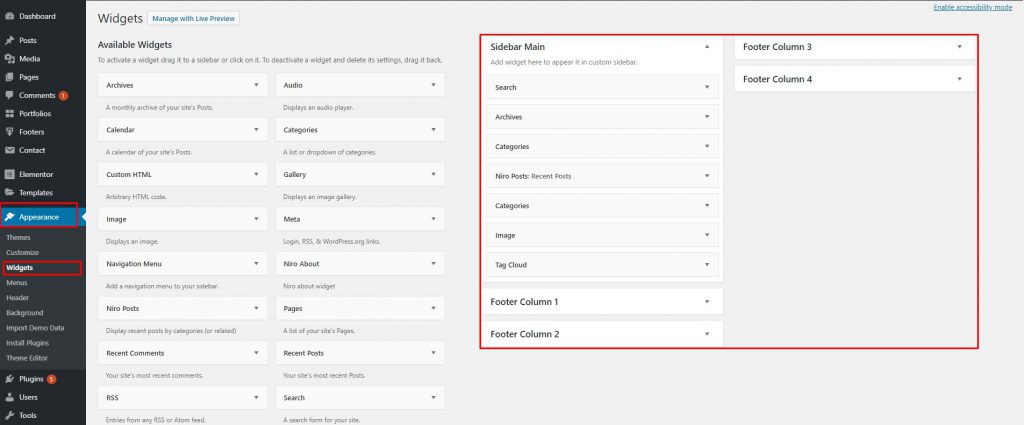Viewport: 1024px width, 425px height.
Task: Click the Pages available widget
Action: coord(360,308)
